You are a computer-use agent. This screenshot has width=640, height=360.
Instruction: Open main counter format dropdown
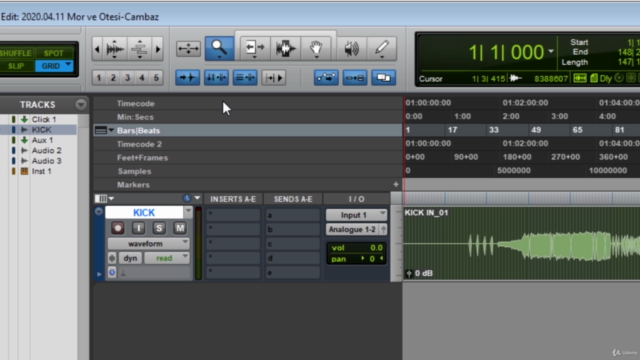point(551,51)
